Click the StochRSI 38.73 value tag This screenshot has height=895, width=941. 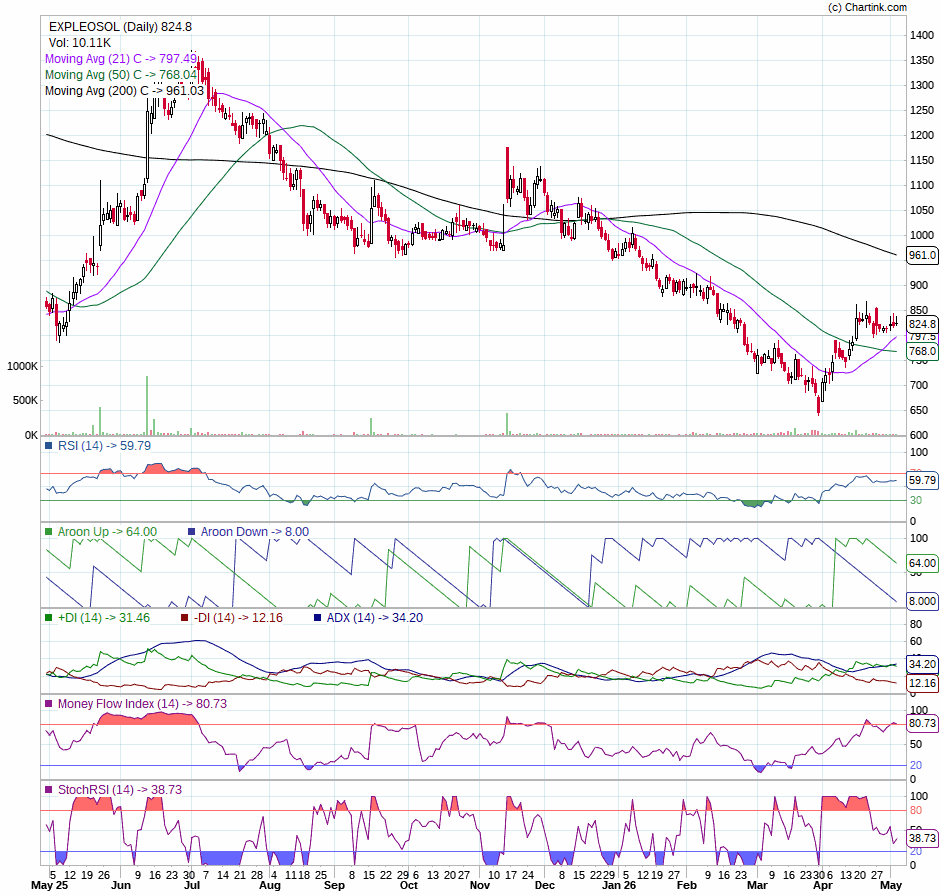(922, 838)
